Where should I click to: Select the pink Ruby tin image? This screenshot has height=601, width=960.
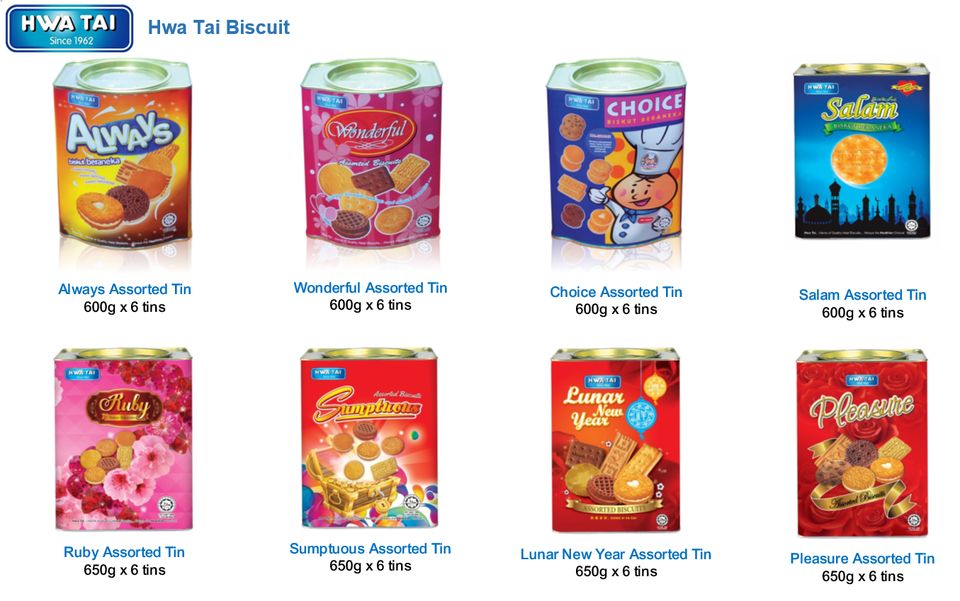coord(123,439)
